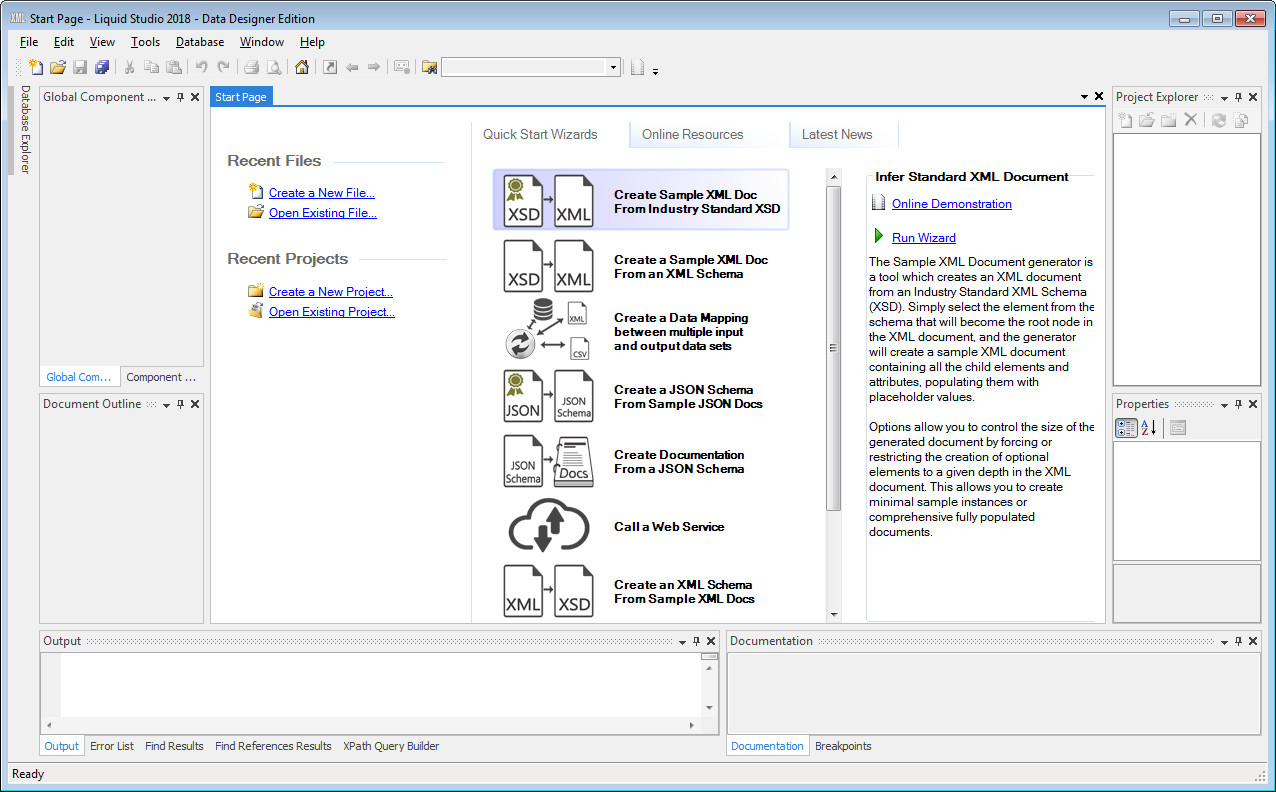Click the Run Wizard link

[923, 237]
